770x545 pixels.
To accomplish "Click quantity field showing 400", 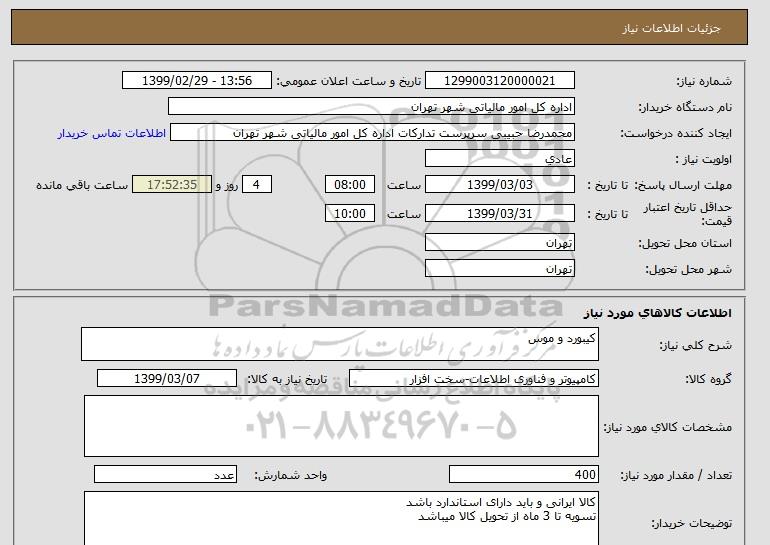I will (524, 474).
